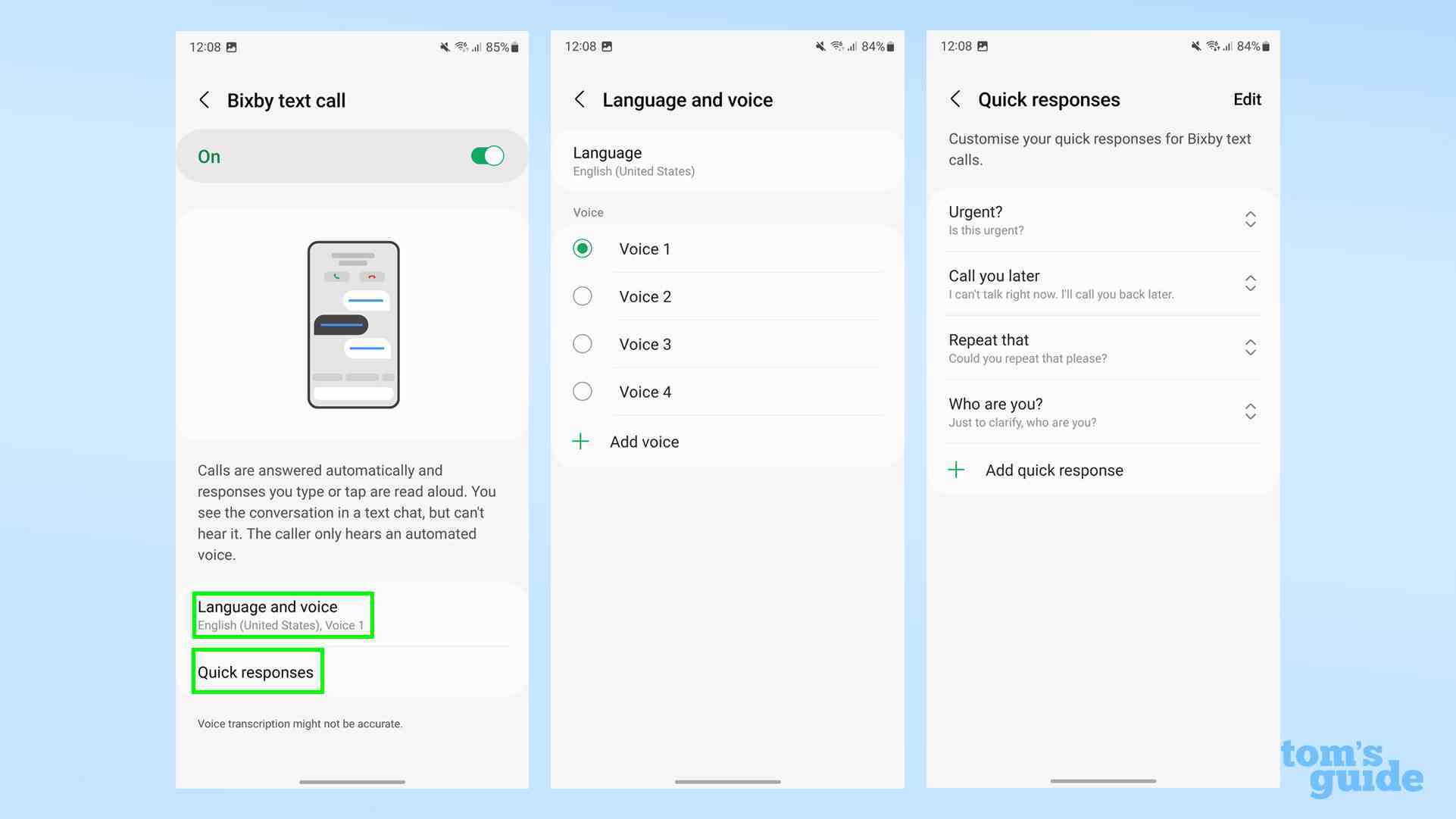The height and width of the screenshot is (819, 1456).
Task: Select Voice 3 radio button
Action: 582,344
